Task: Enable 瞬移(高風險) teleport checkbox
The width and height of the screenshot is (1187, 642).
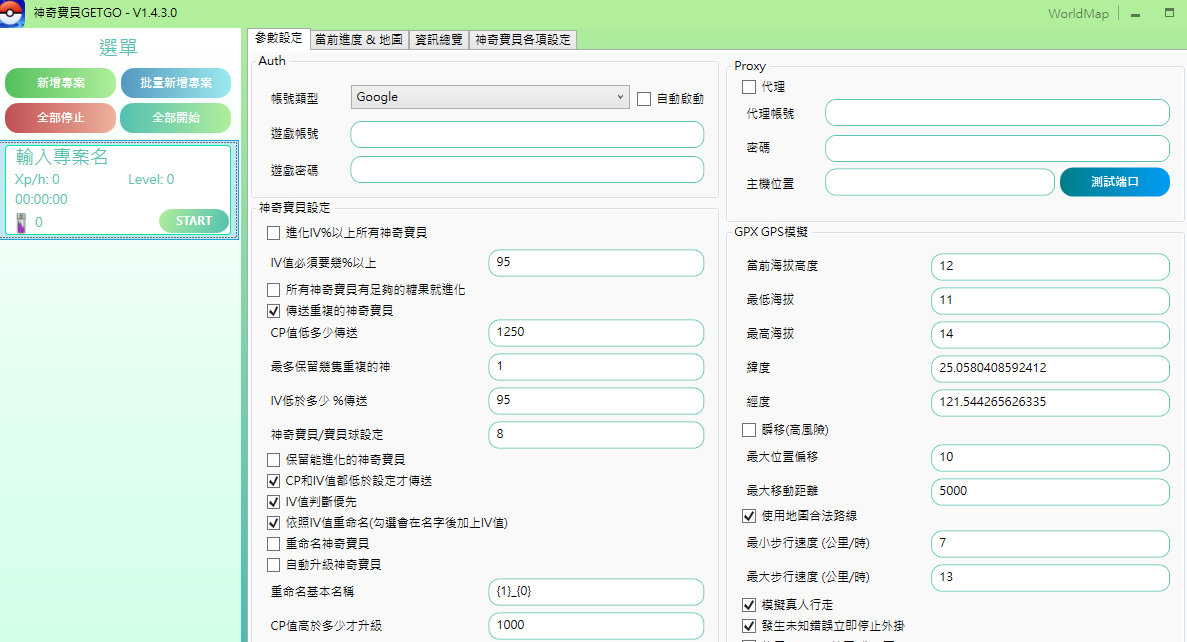Action: click(749, 430)
